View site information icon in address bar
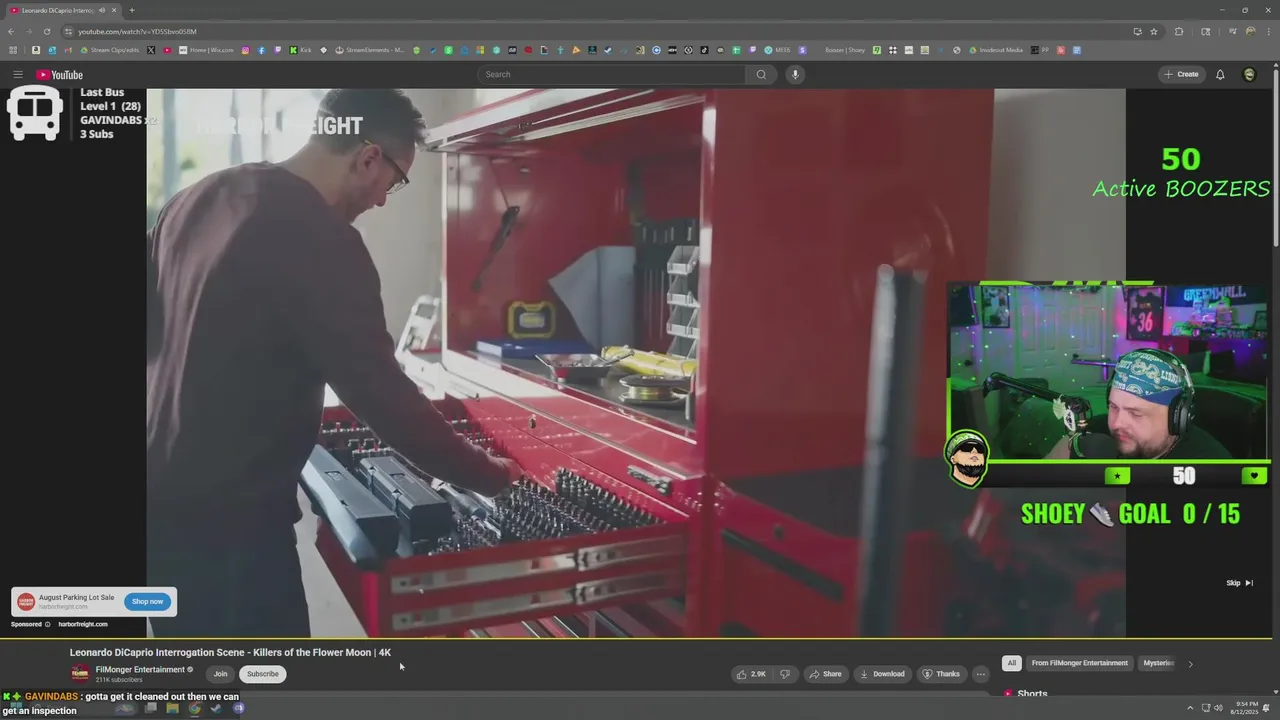The height and width of the screenshot is (720, 1280). click(x=68, y=31)
